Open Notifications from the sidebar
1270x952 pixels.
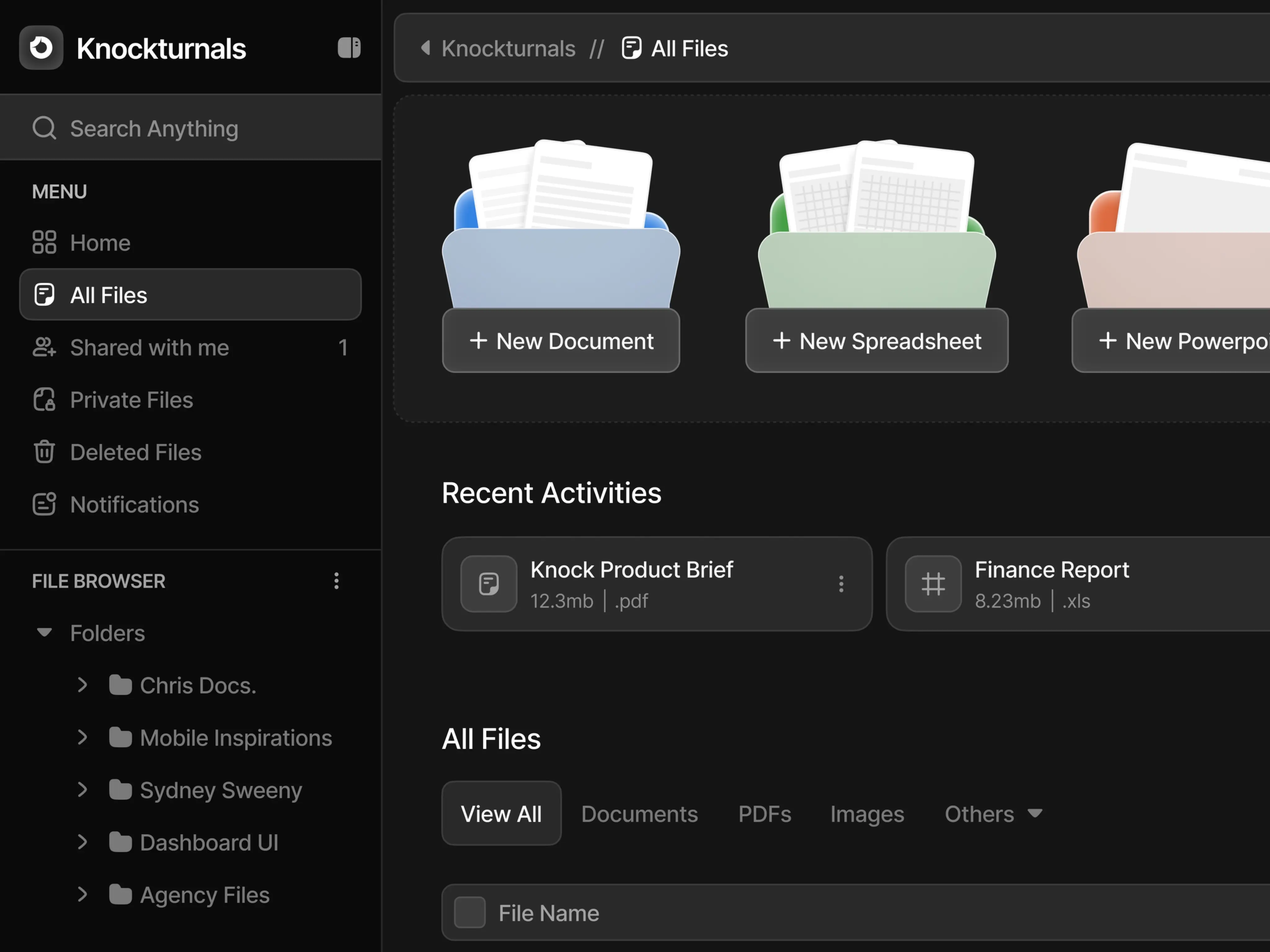134,505
